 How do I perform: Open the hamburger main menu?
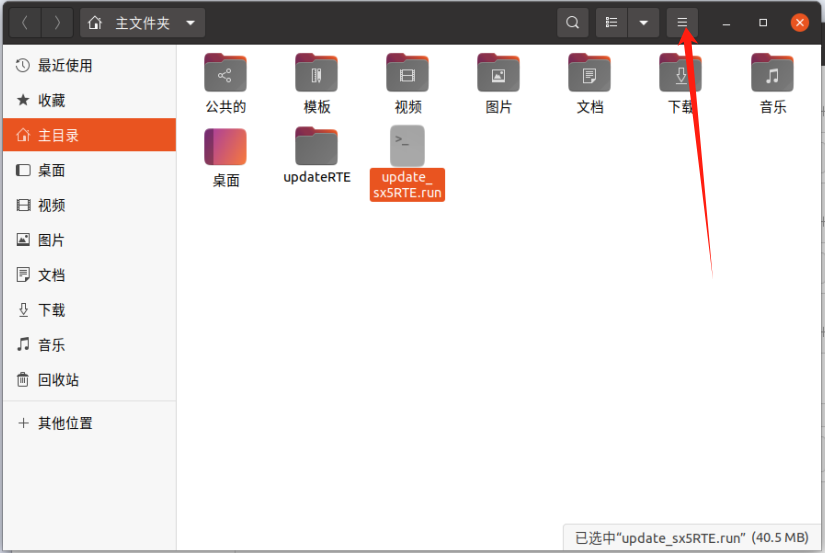click(682, 23)
